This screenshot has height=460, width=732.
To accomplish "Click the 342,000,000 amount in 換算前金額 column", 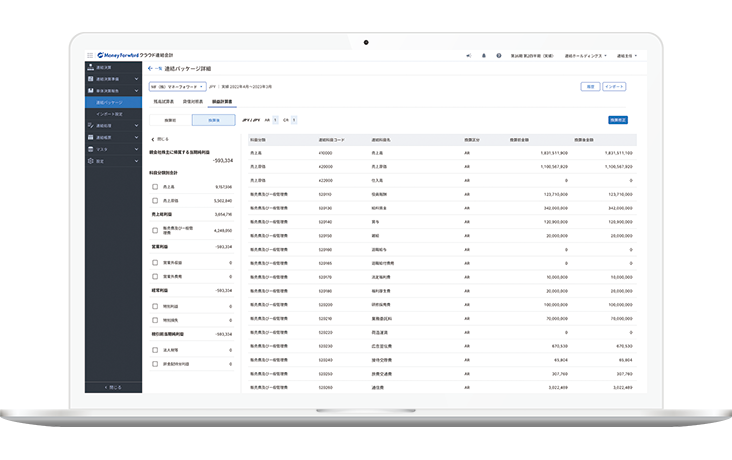I will 556,208.
